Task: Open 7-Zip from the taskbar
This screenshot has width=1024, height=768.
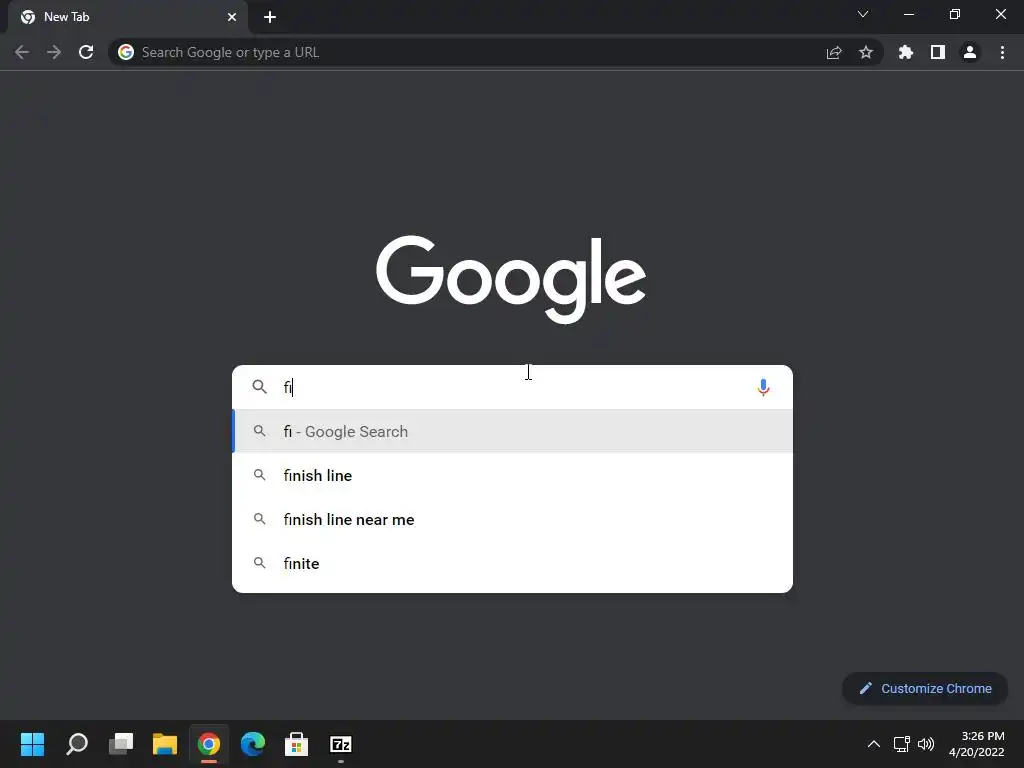Action: pos(341,744)
